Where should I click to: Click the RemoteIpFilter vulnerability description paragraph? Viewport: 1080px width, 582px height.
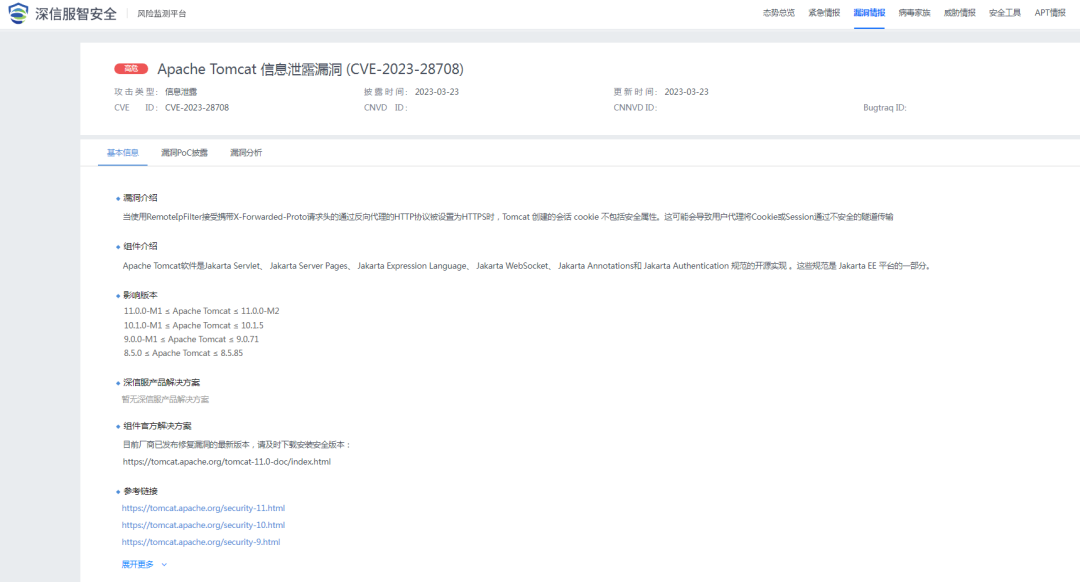pos(508,217)
